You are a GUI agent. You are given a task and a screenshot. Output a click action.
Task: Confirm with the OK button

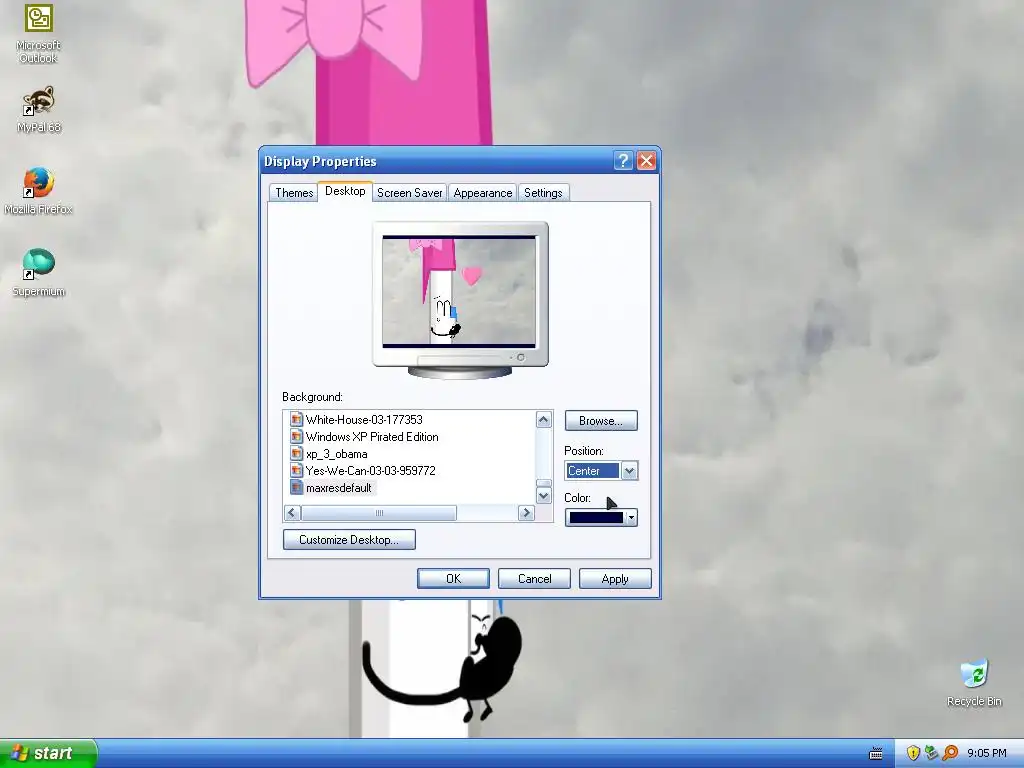[x=453, y=579]
